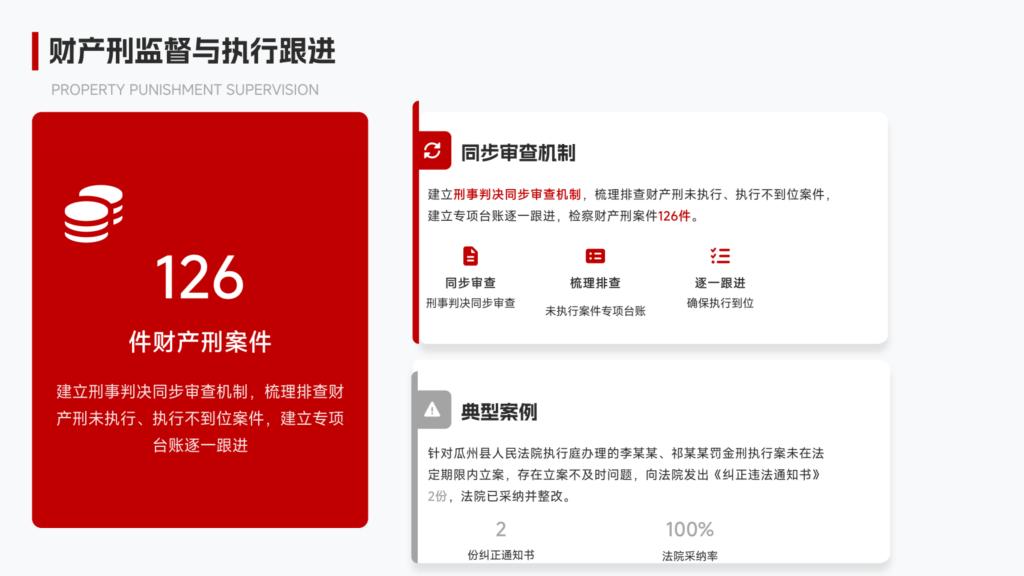1024x576 pixels.
Task: Select the 确保执行到位 caption
Action: pyautogui.click(x=720, y=303)
